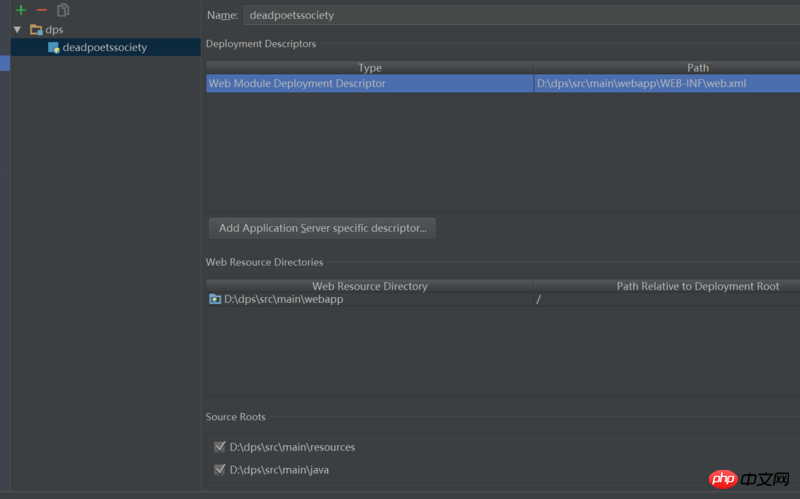Click the Web Resource Directory column header
The width and height of the screenshot is (800, 499).
370,286
